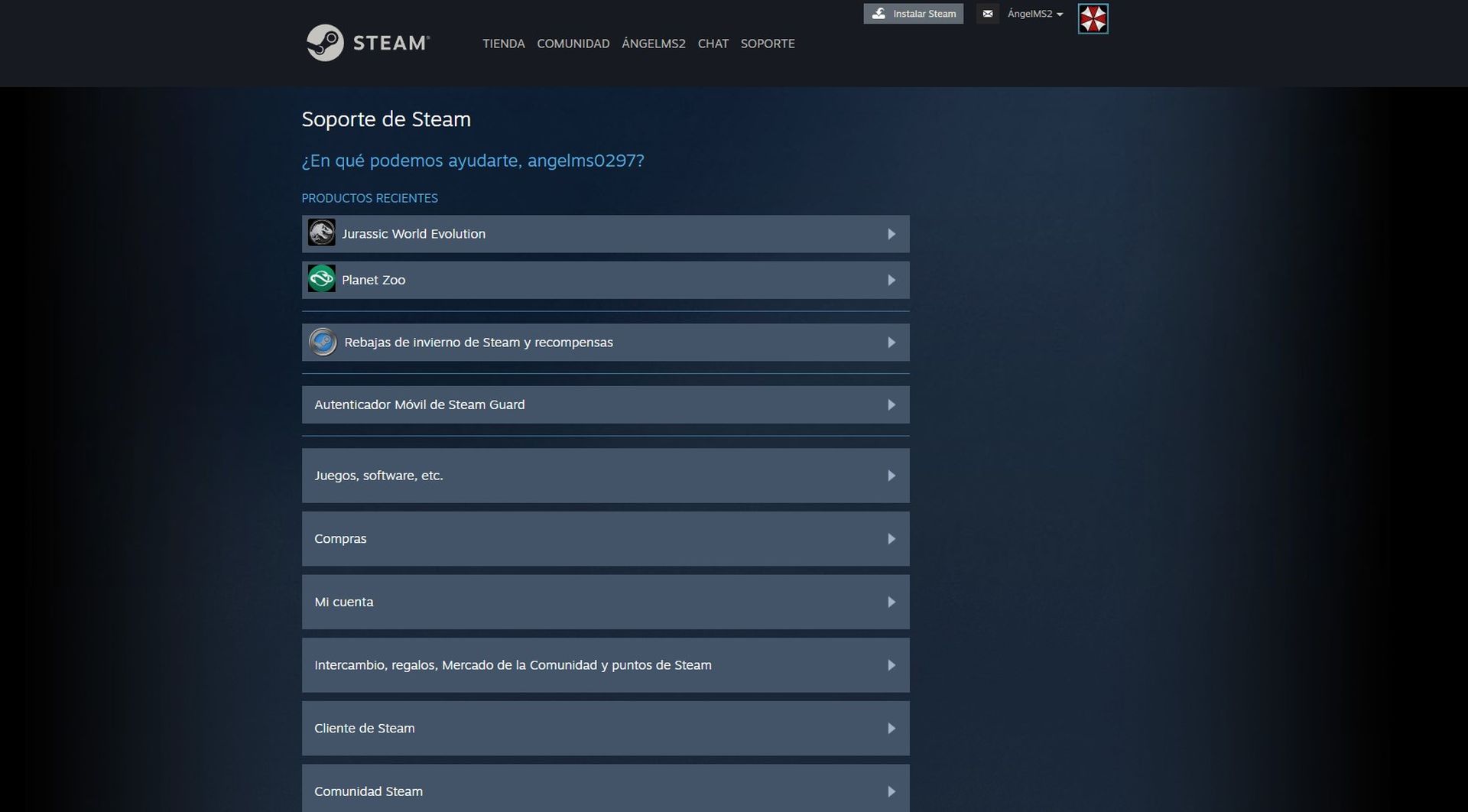Open profile via the Umbrella Corporation avatar

[1093, 18]
